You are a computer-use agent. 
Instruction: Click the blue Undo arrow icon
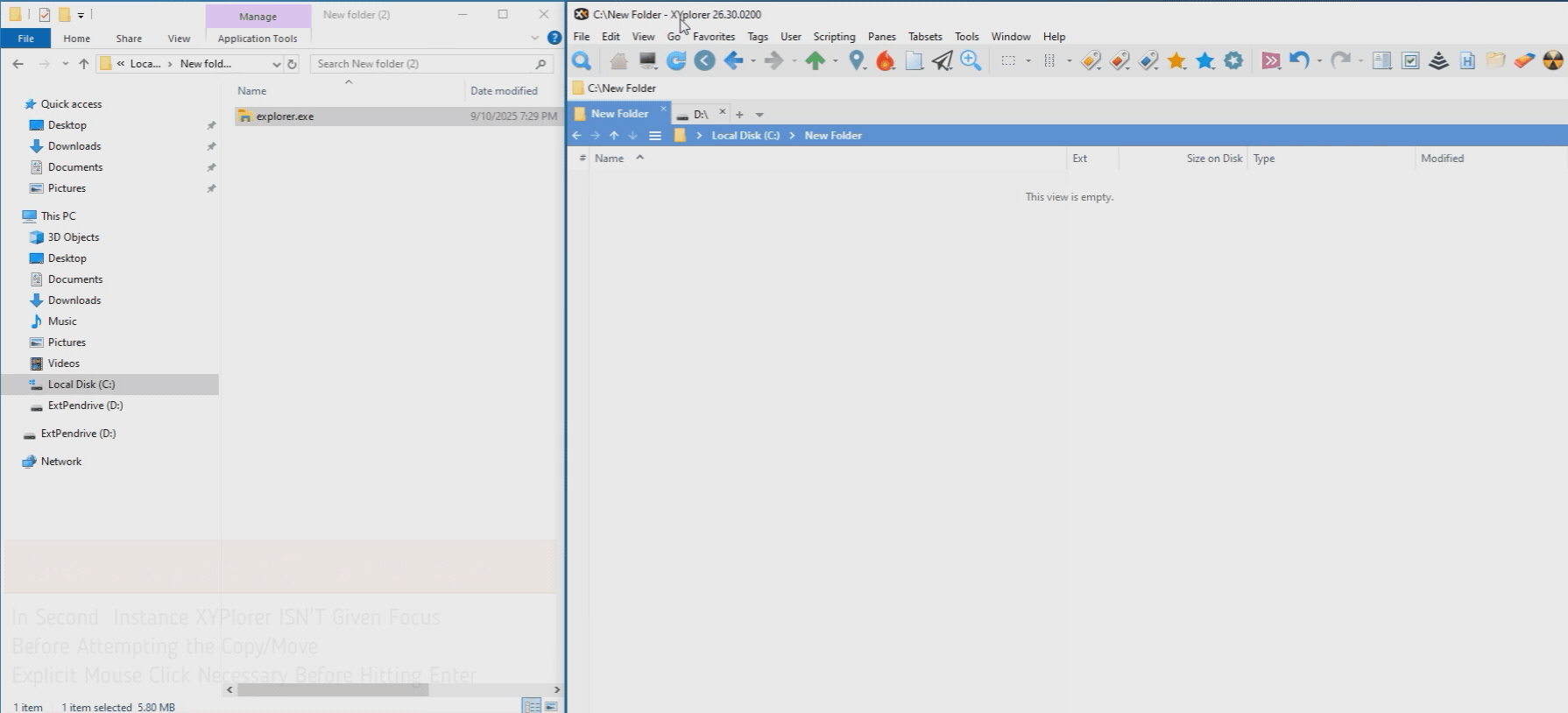click(x=1299, y=60)
